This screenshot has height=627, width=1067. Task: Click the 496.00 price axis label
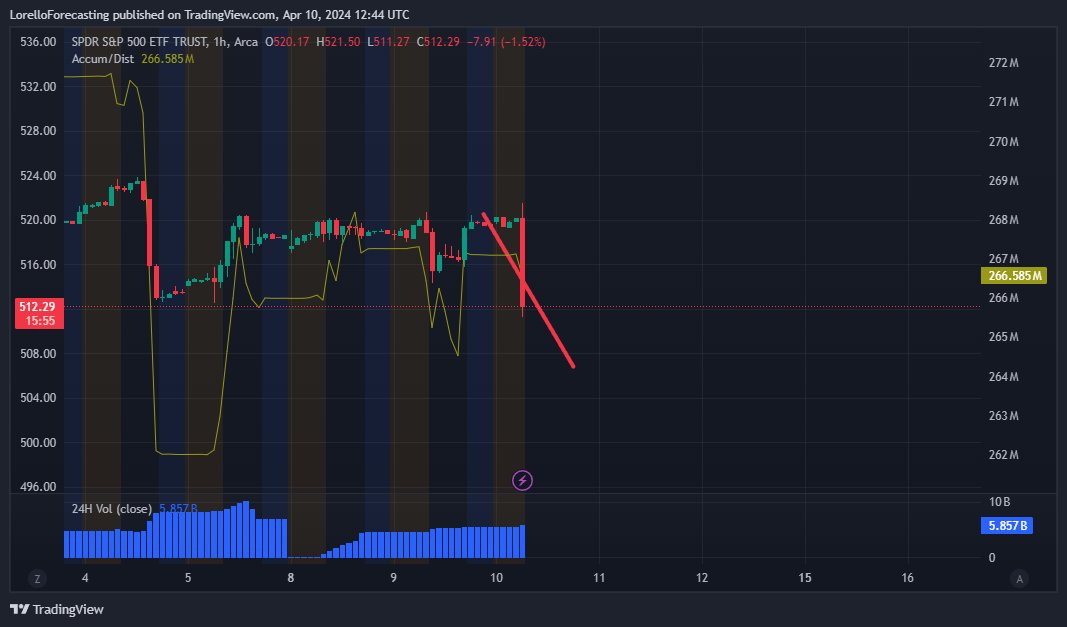38,487
